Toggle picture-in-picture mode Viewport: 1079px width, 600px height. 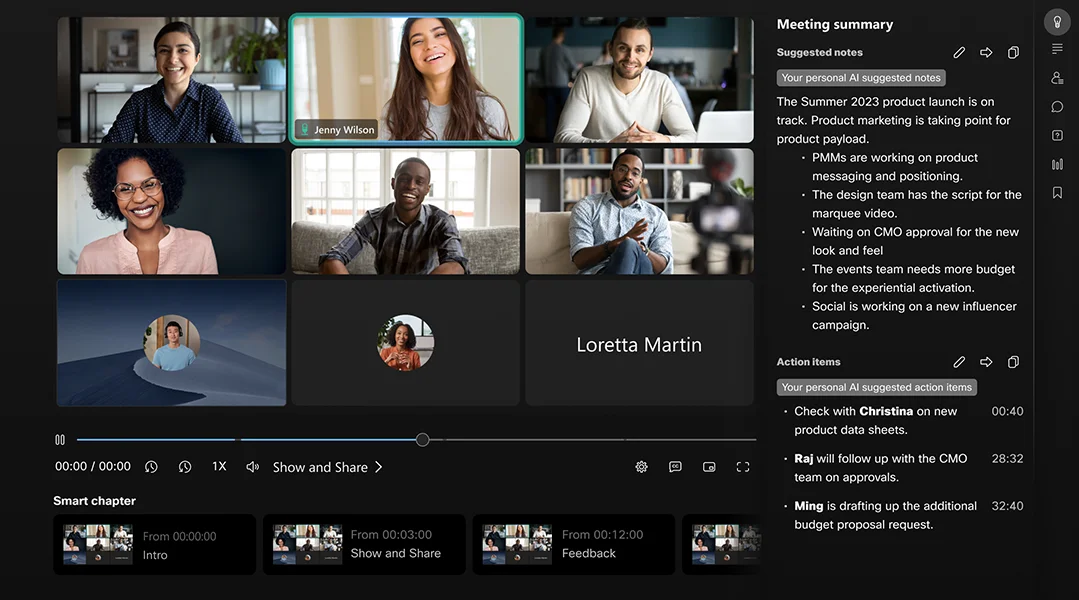[x=709, y=467]
